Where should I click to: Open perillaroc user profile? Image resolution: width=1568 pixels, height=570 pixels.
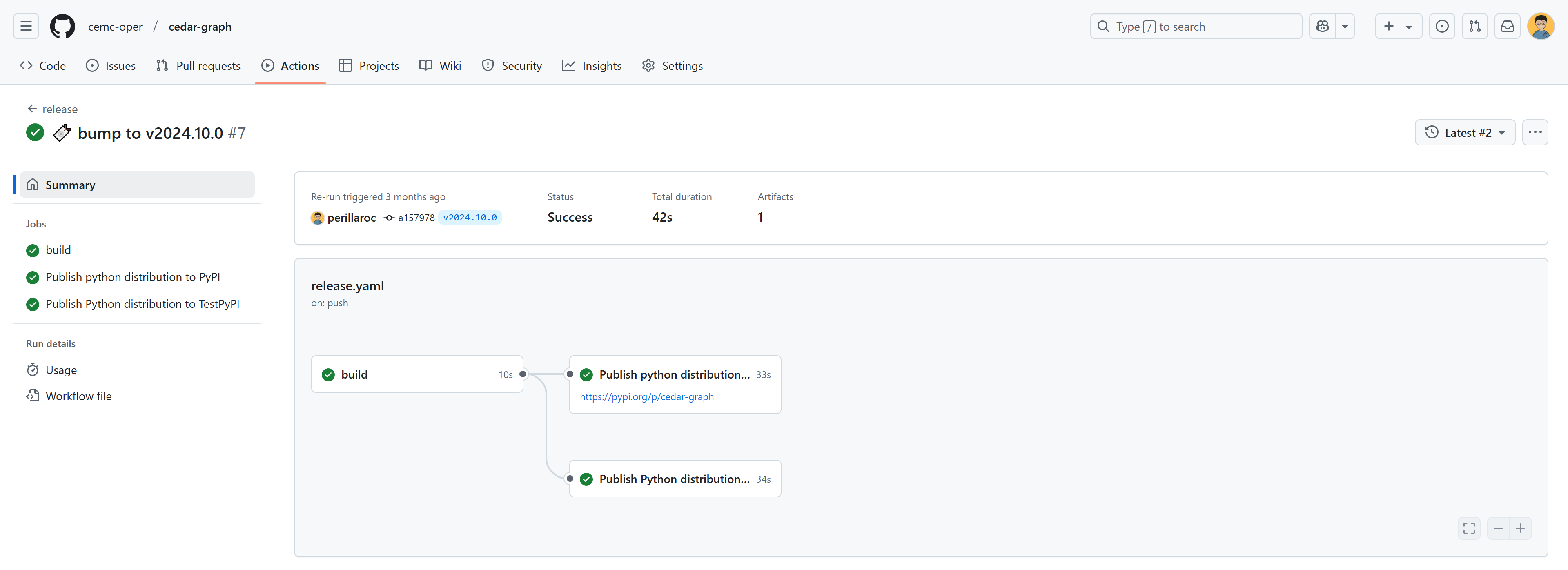(x=351, y=217)
